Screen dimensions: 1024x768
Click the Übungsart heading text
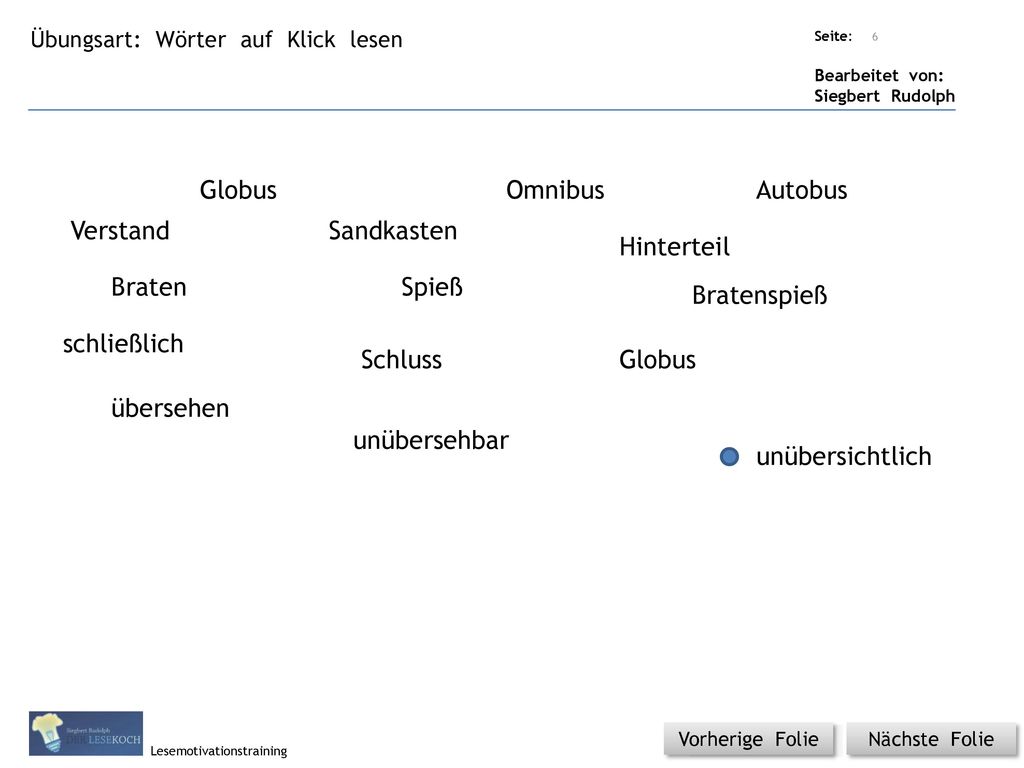(x=216, y=40)
